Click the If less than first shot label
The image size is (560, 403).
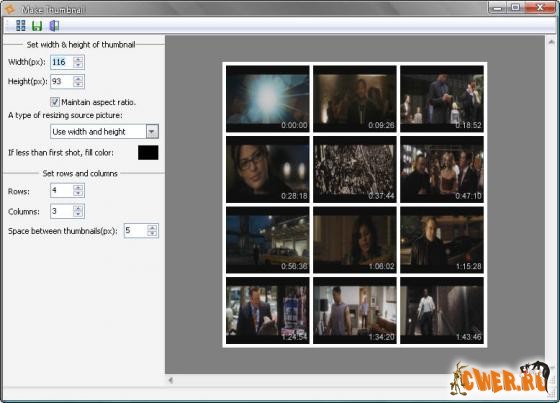(x=61, y=153)
